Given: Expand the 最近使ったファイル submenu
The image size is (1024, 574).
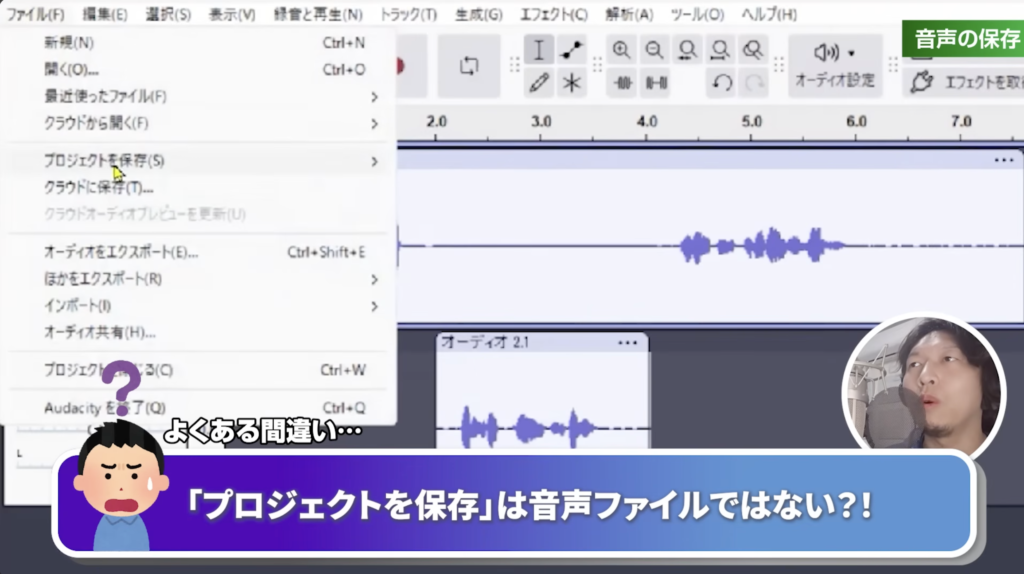Looking at the screenshot, I should coord(200,97).
